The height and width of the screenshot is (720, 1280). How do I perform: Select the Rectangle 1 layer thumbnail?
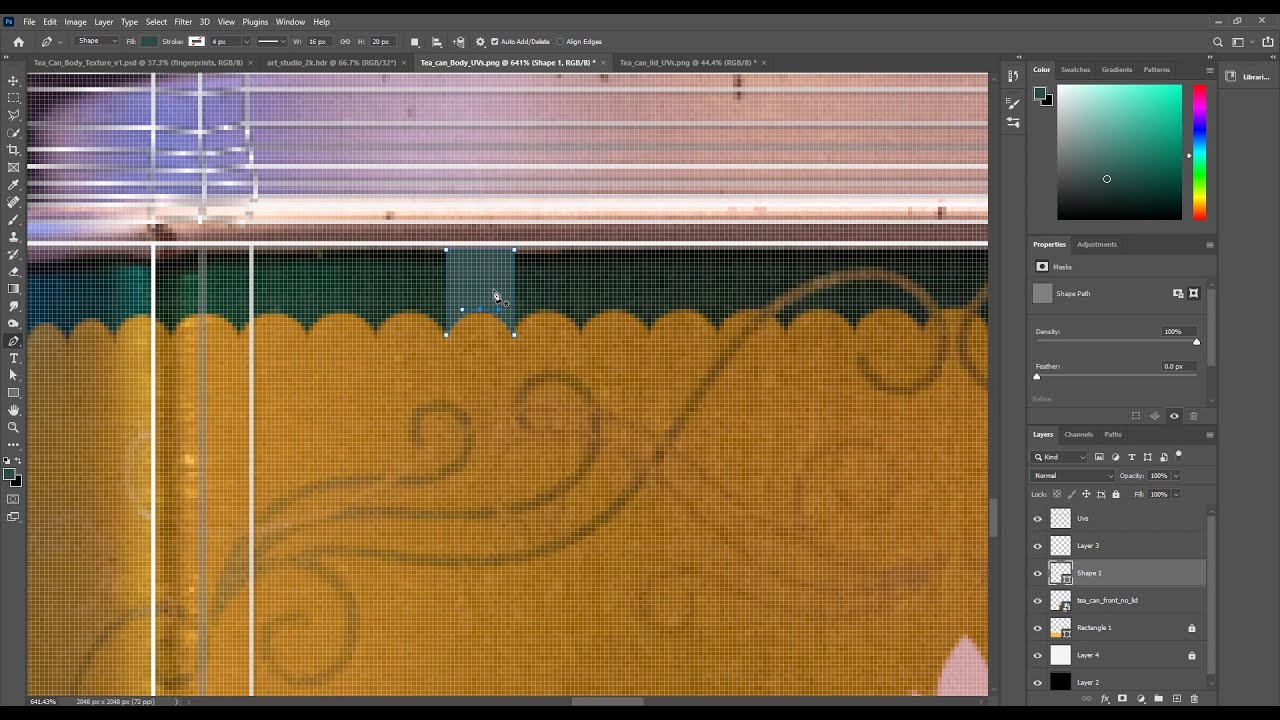coord(1060,628)
